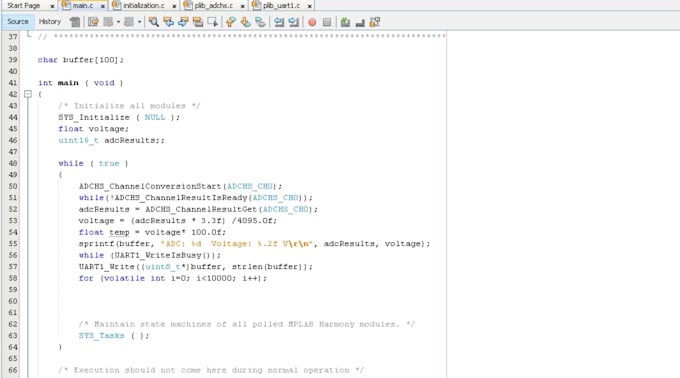This screenshot has height=378, width=680.
Task: Toggle highlight search toolbar icon
Action: click(x=198, y=22)
